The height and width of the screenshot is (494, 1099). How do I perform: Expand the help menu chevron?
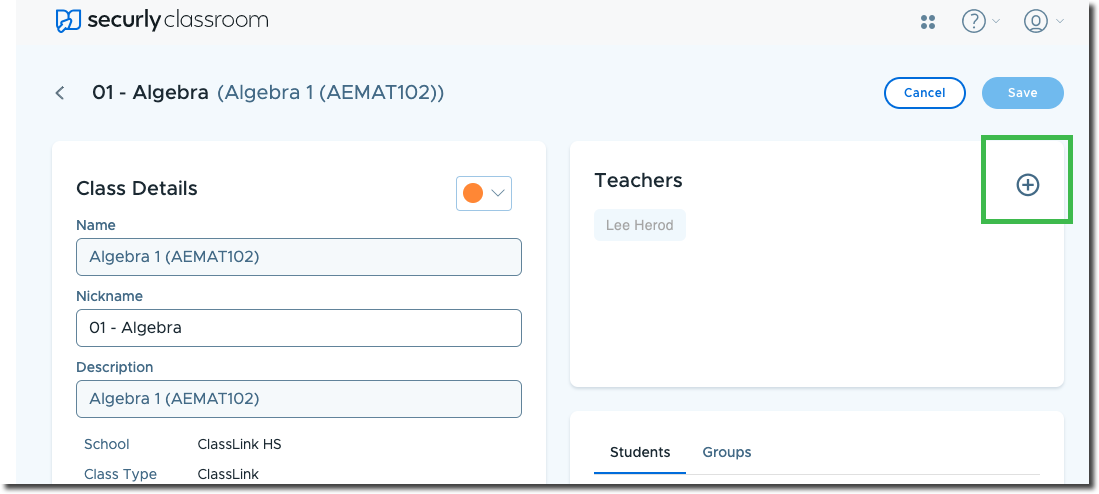(x=996, y=21)
